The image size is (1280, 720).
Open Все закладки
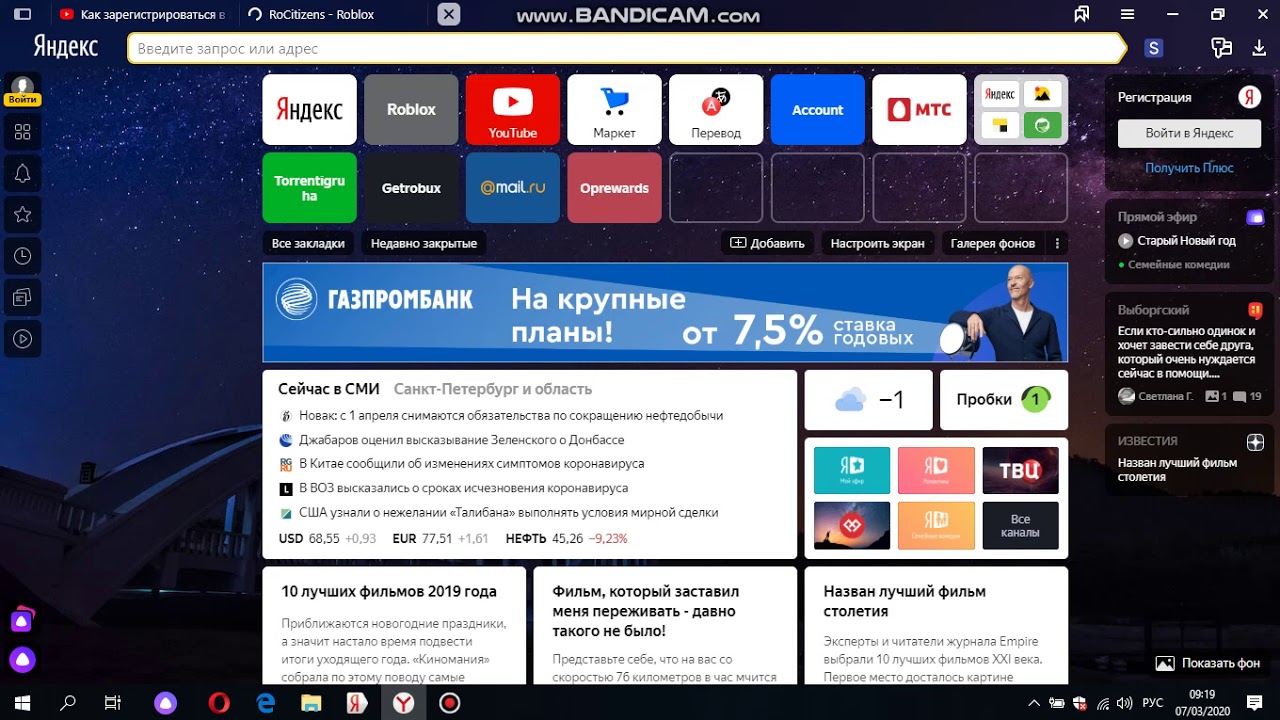click(x=308, y=243)
